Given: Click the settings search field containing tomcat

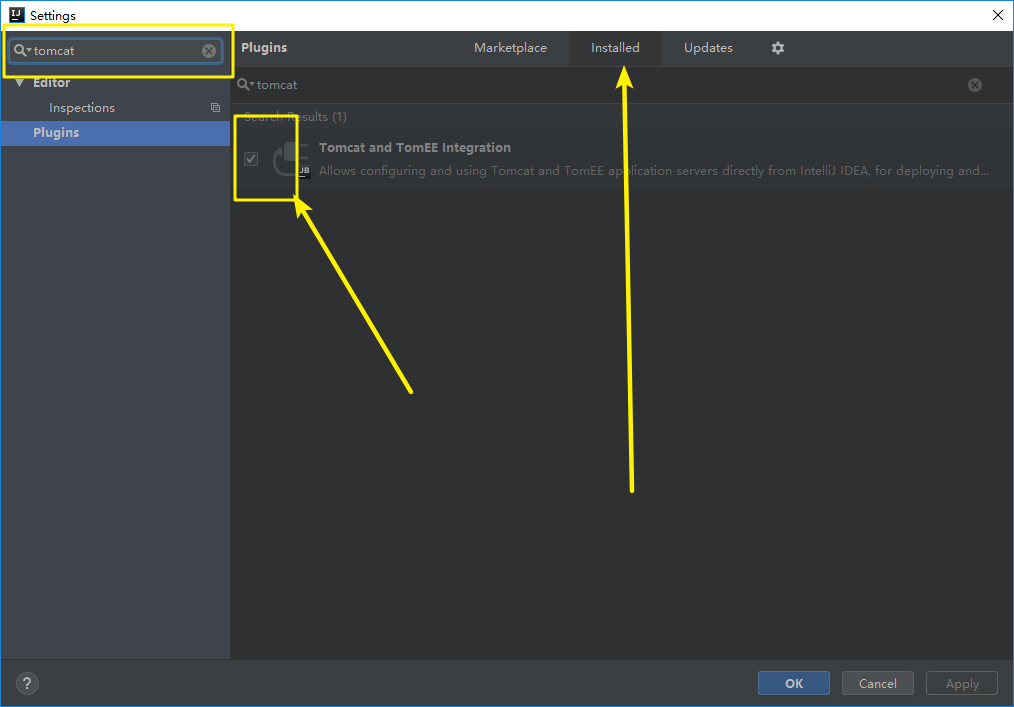Looking at the screenshot, I should pos(116,51).
